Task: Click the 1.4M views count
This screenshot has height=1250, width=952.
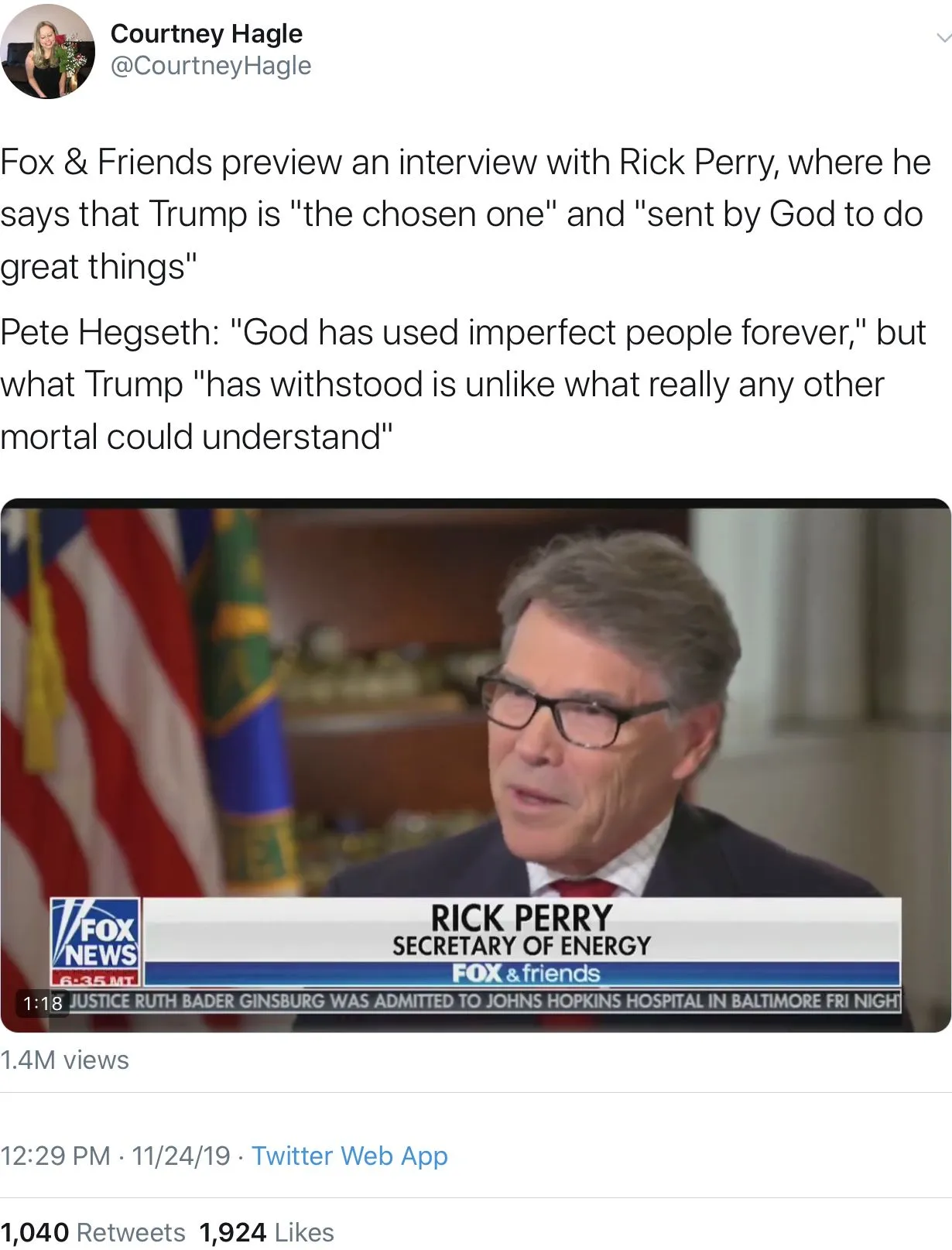Action: click(x=64, y=1060)
